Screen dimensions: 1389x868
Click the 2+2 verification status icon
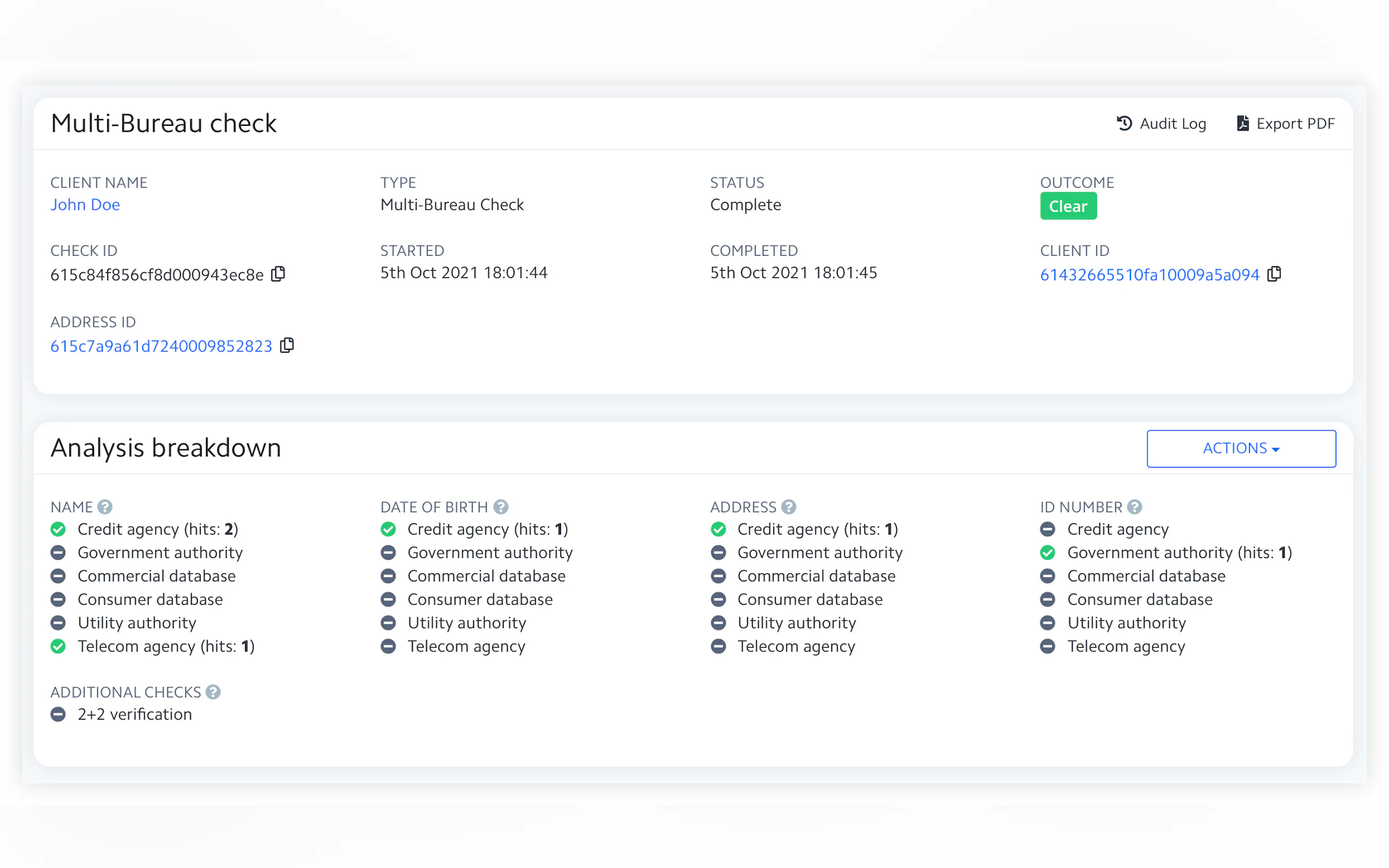pos(58,714)
